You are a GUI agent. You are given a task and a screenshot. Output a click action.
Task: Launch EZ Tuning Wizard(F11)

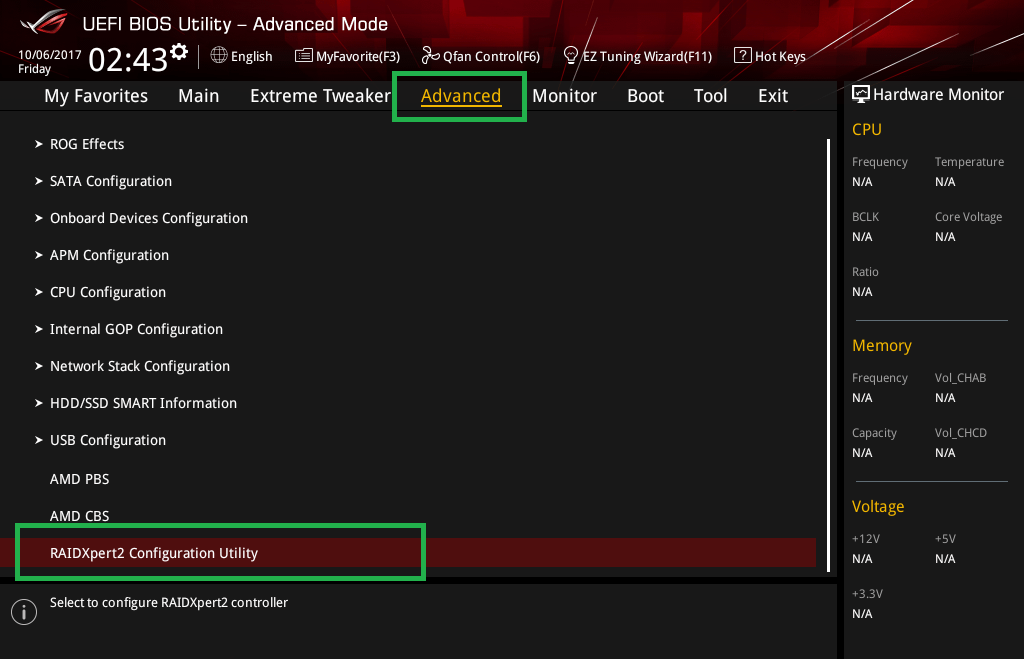(638, 56)
